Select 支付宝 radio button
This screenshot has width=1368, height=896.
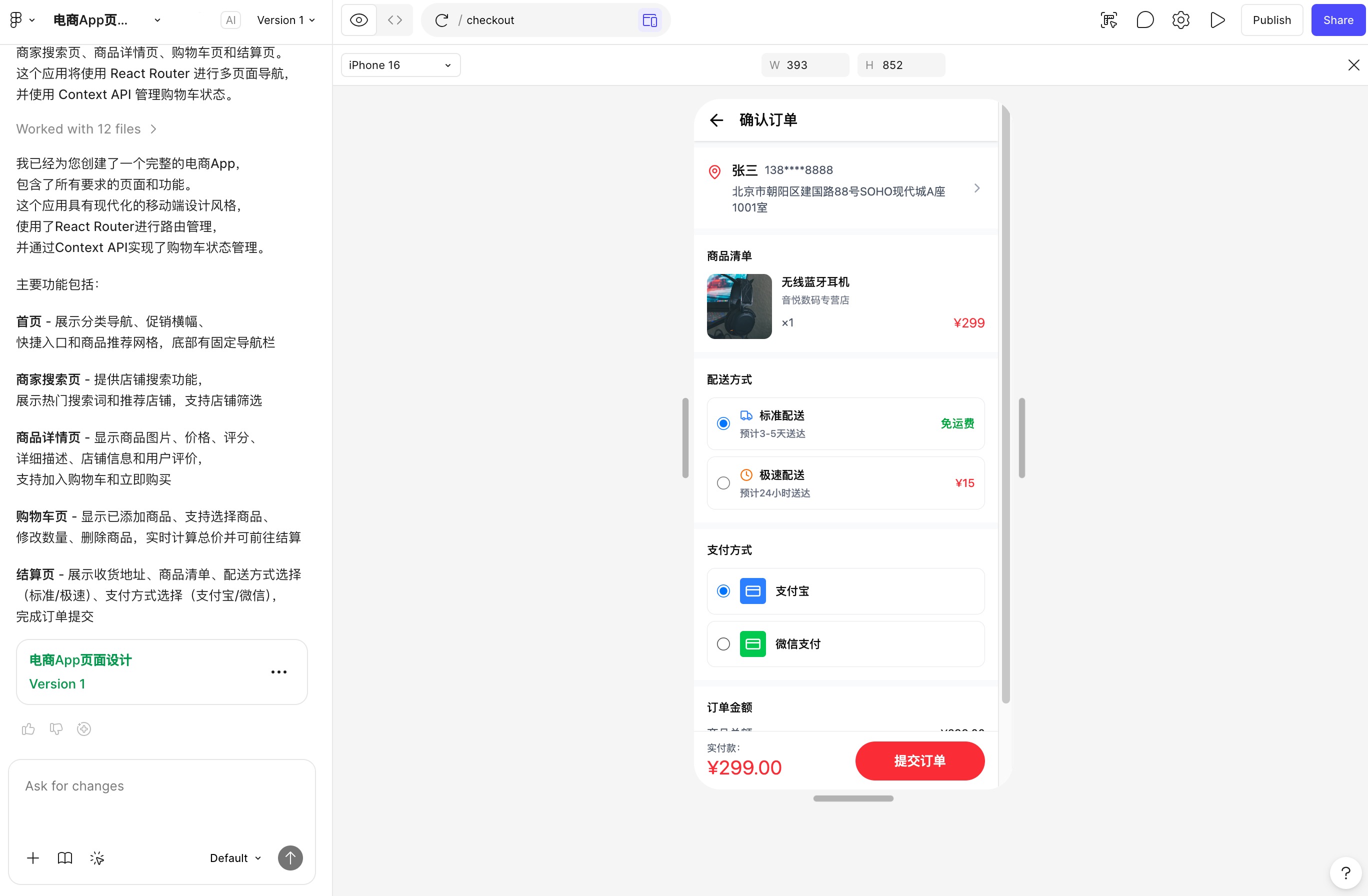coord(723,591)
